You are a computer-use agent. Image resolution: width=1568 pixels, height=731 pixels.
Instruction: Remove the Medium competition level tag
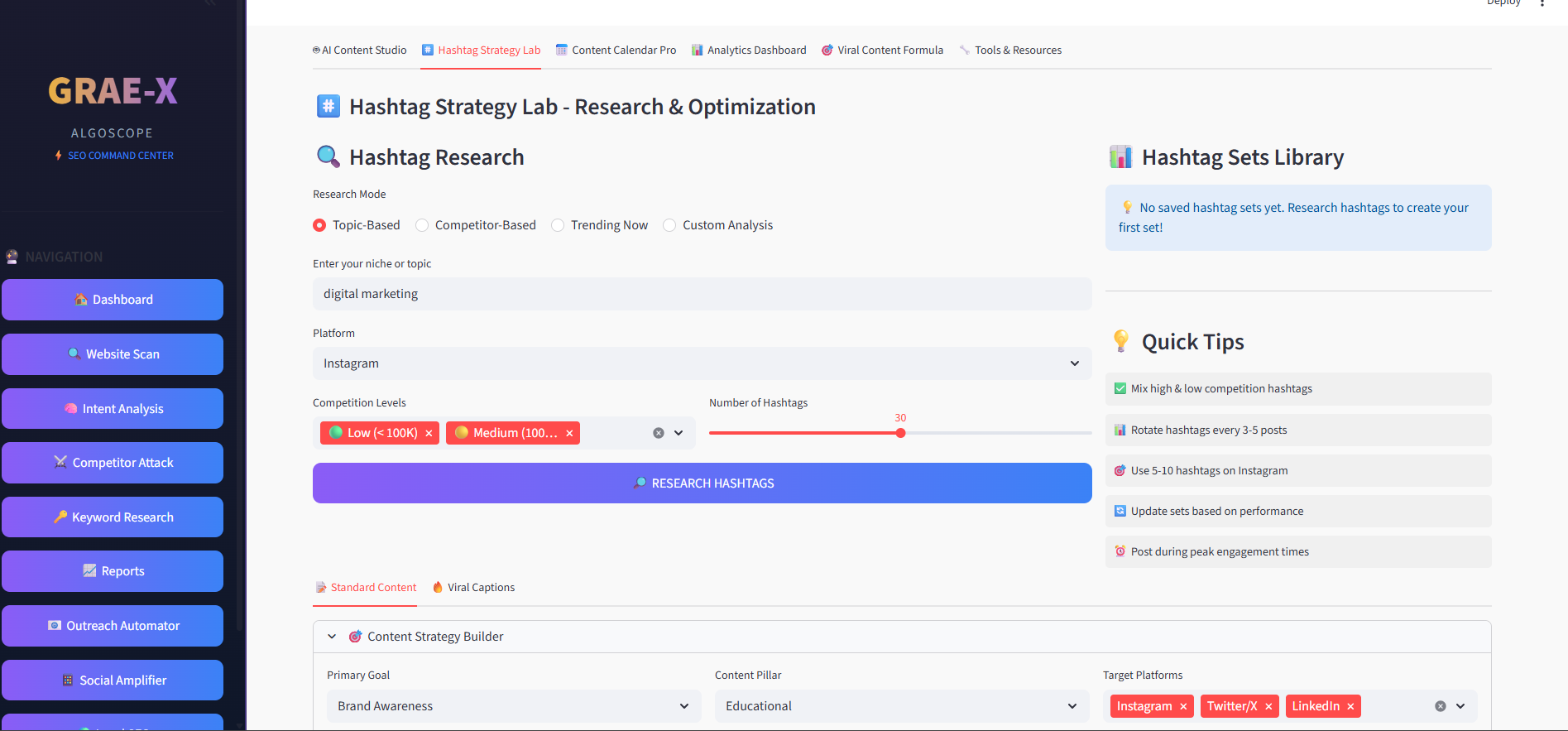pos(569,433)
